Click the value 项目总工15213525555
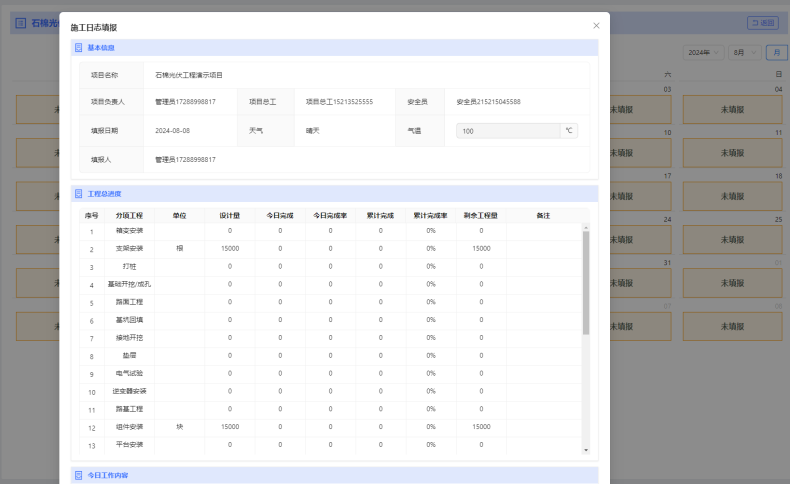 coord(340,102)
